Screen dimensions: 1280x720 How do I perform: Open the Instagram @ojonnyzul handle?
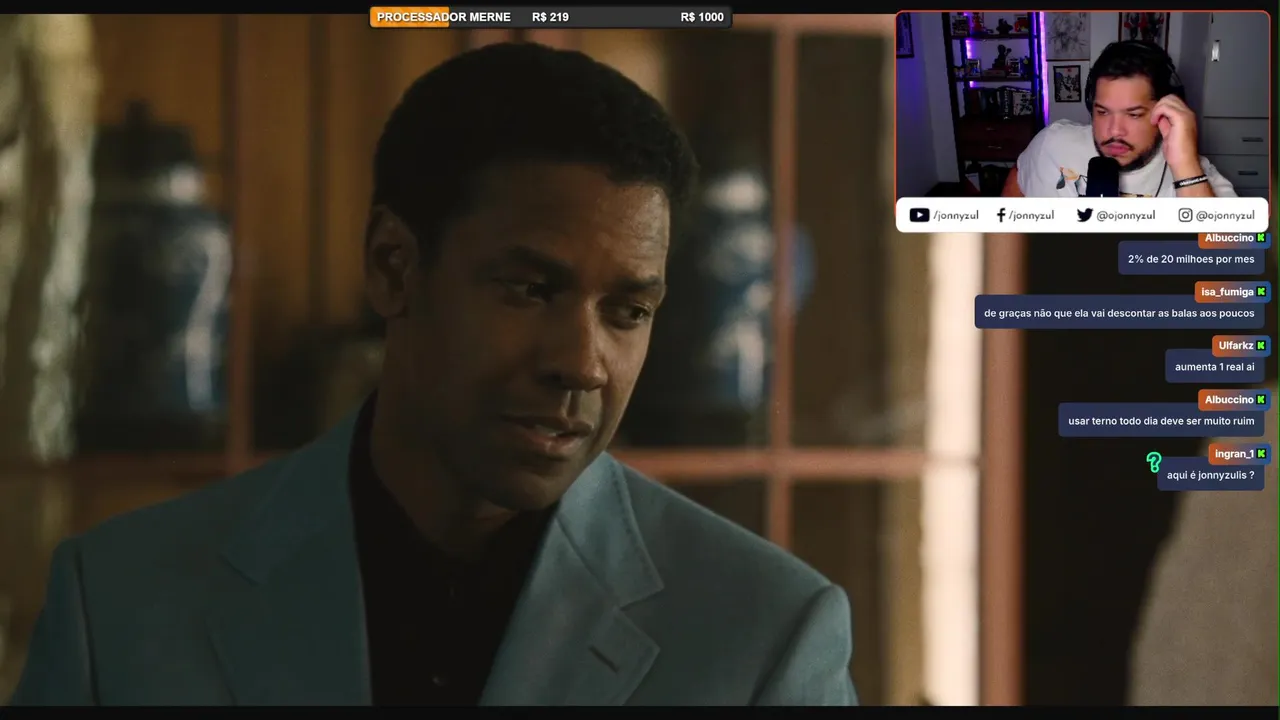pyautogui.click(x=1225, y=215)
